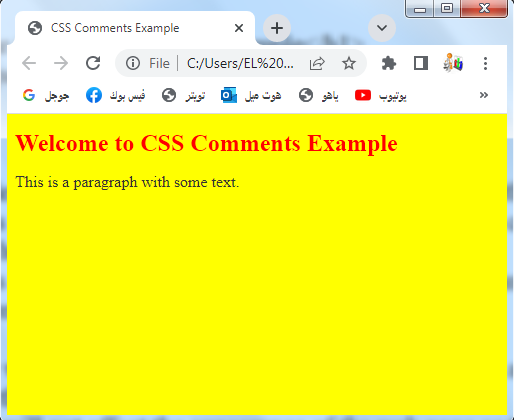Expand the tab search dropdown arrow

click(382, 28)
